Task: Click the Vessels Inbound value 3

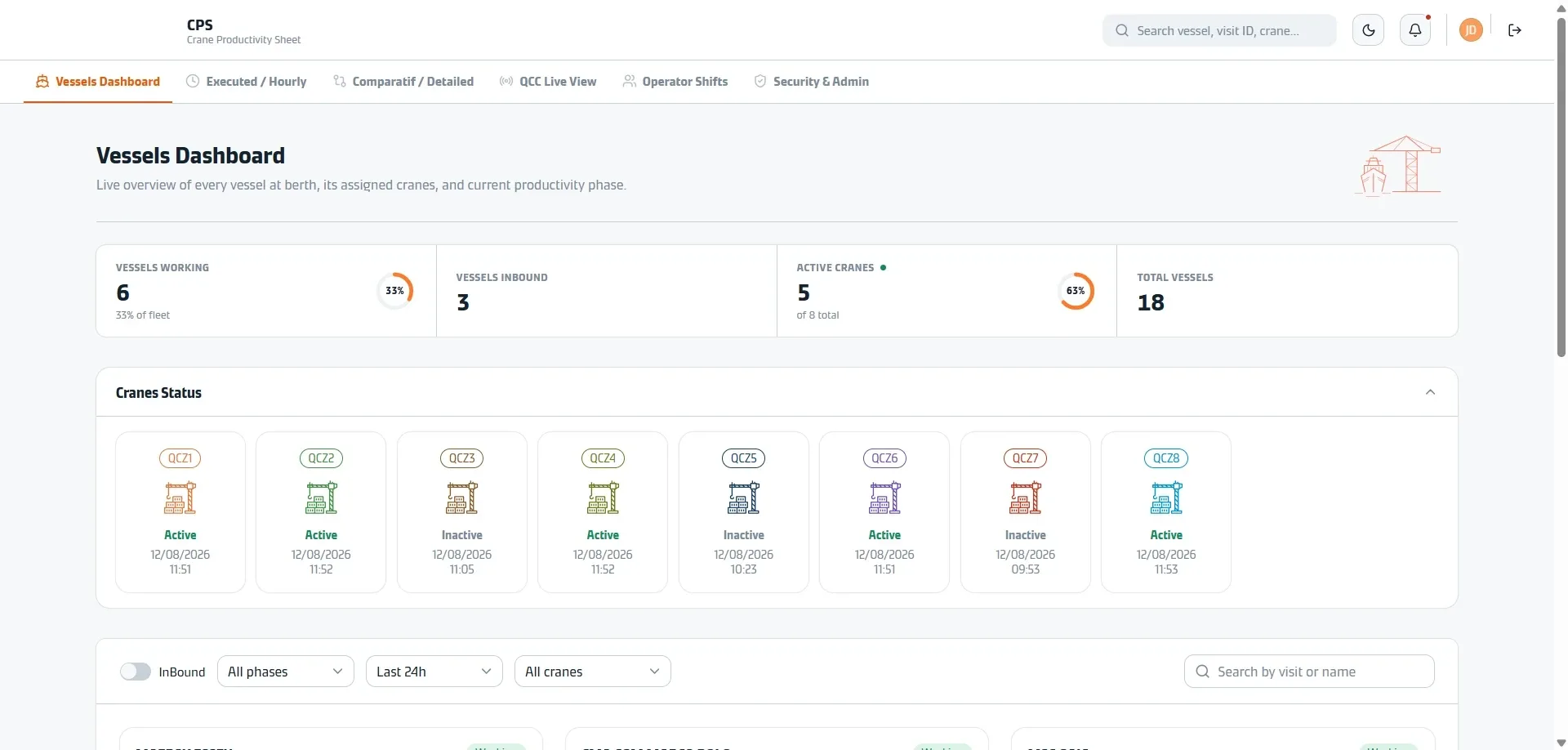Action: pyautogui.click(x=463, y=303)
